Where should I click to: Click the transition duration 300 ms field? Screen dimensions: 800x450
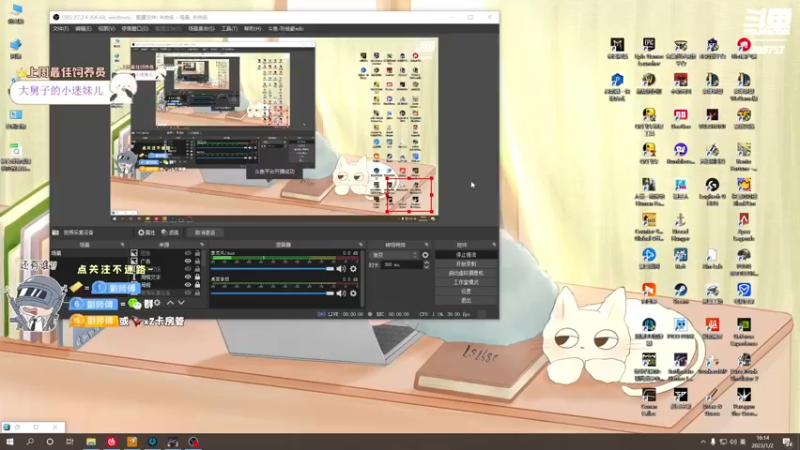pos(402,265)
